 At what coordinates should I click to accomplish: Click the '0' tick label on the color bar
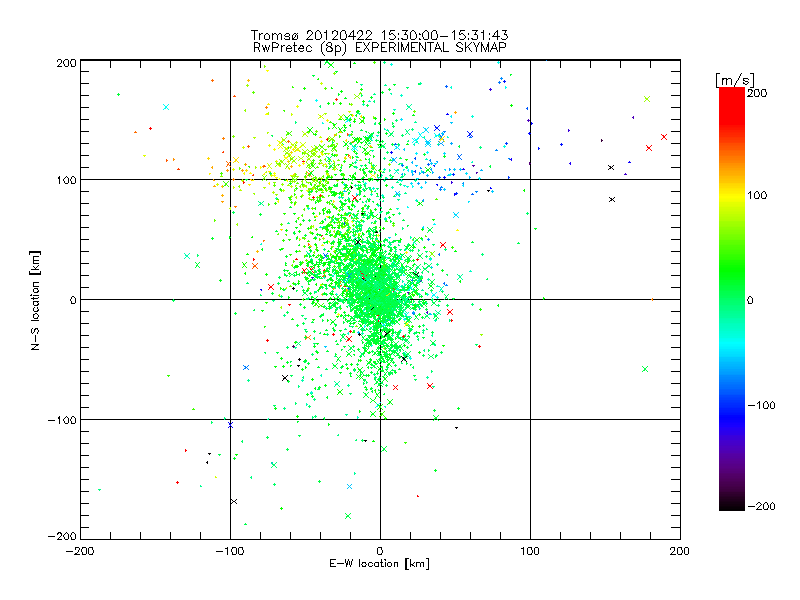tap(750, 300)
